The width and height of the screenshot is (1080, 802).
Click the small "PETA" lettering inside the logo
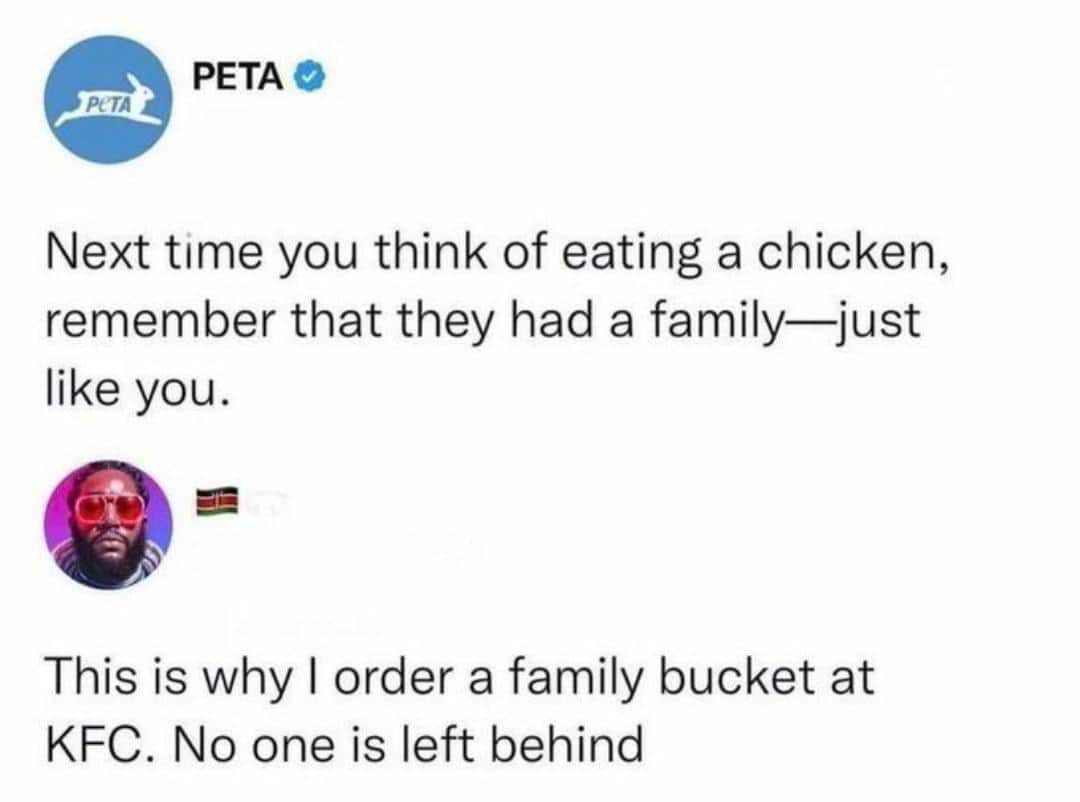click(x=101, y=106)
